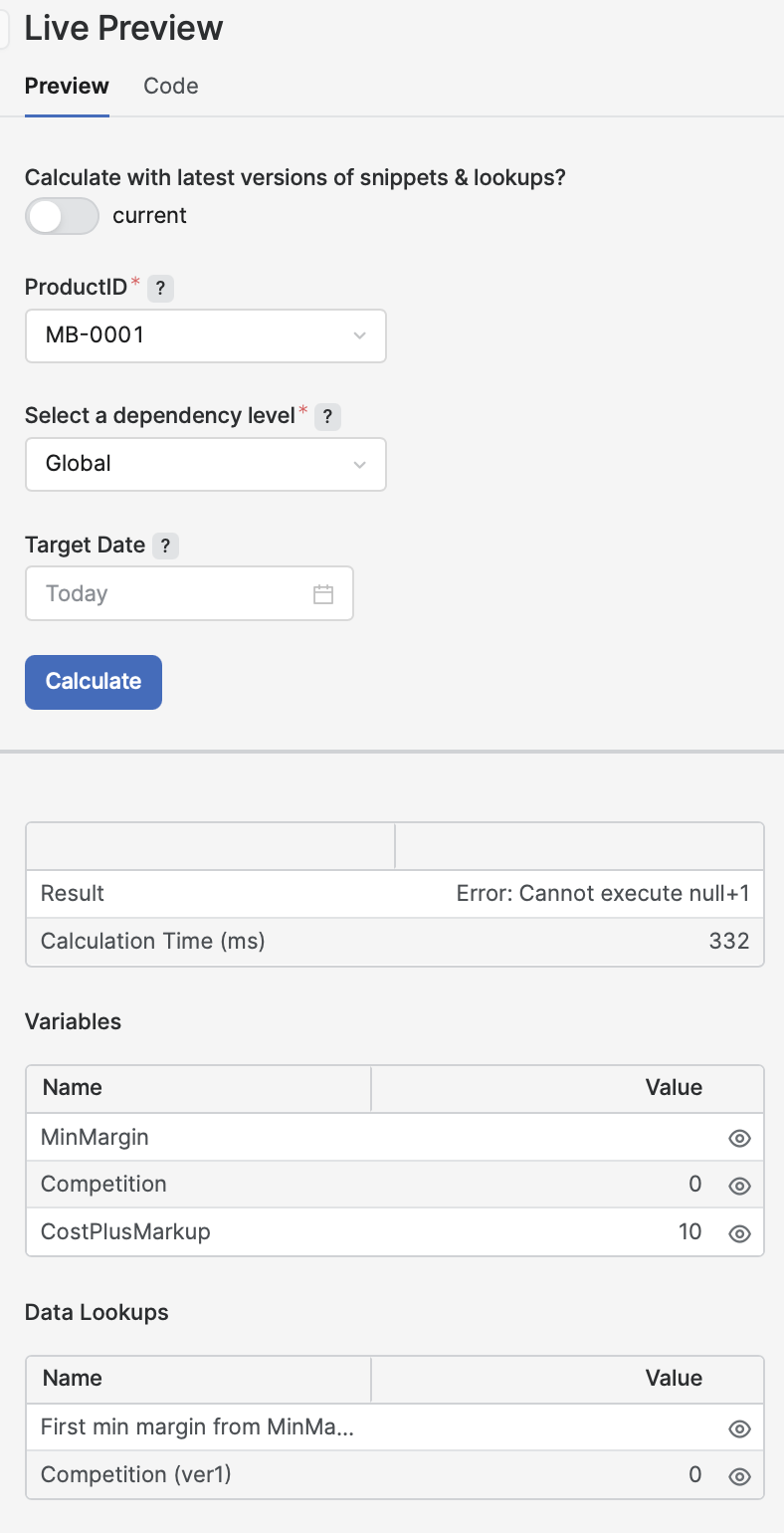Open the ProductID dropdown showing MB-0001
This screenshot has width=784, height=1533.
click(x=205, y=335)
